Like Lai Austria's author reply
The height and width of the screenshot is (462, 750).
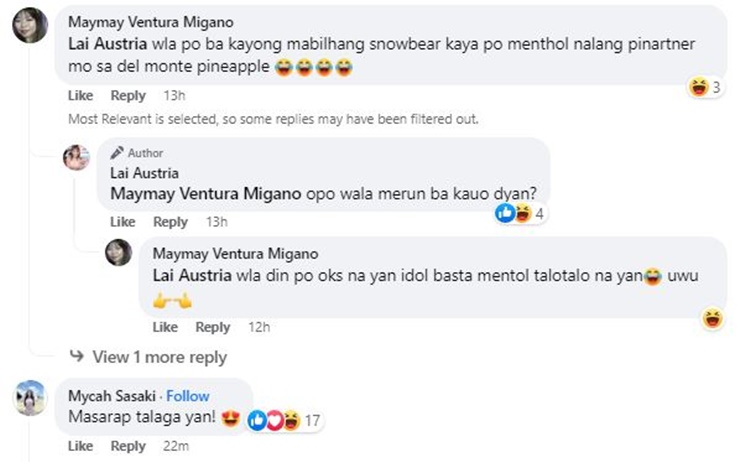pos(122,222)
